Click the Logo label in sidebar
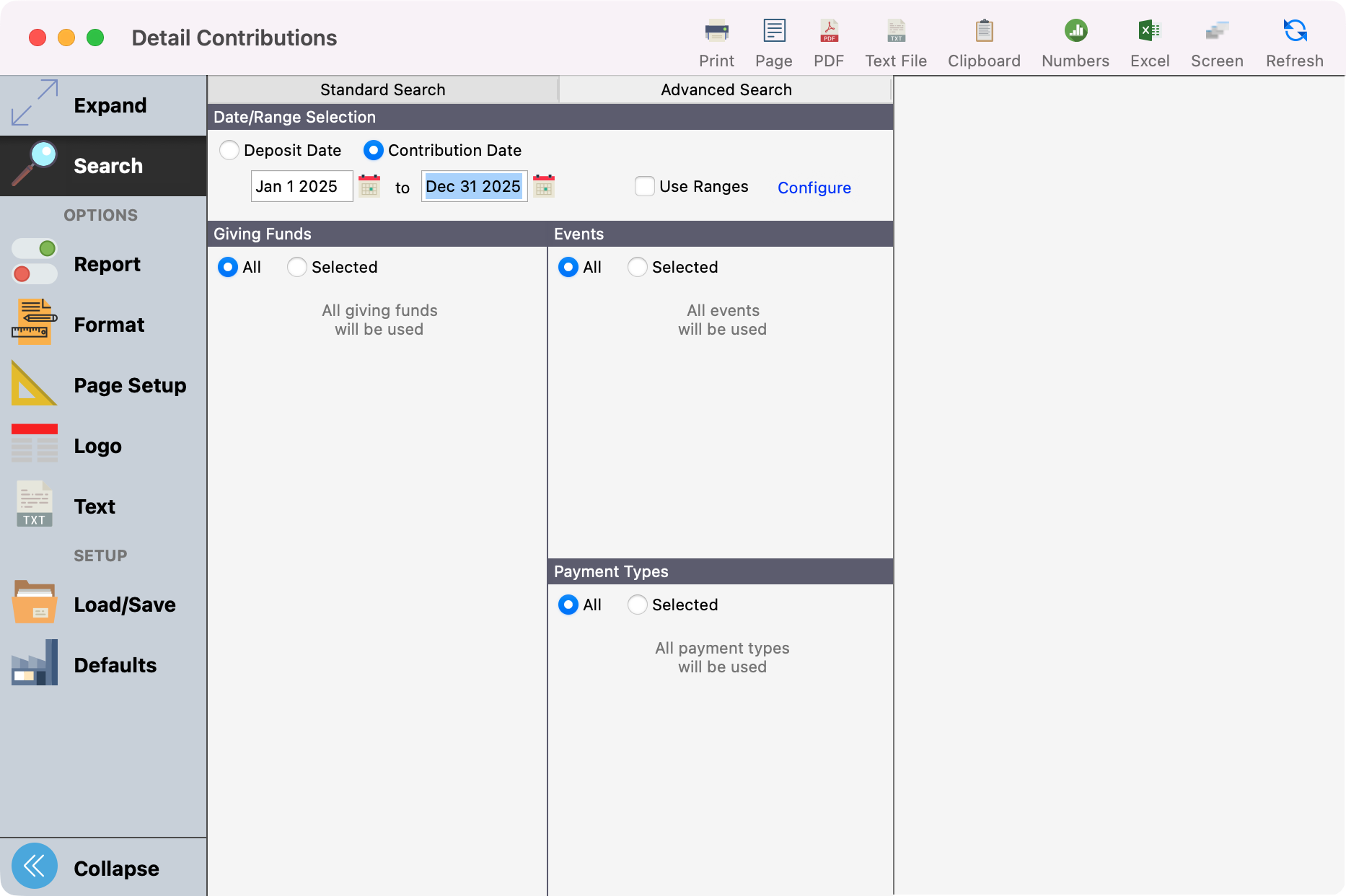The image size is (1346, 896). coord(97,446)
